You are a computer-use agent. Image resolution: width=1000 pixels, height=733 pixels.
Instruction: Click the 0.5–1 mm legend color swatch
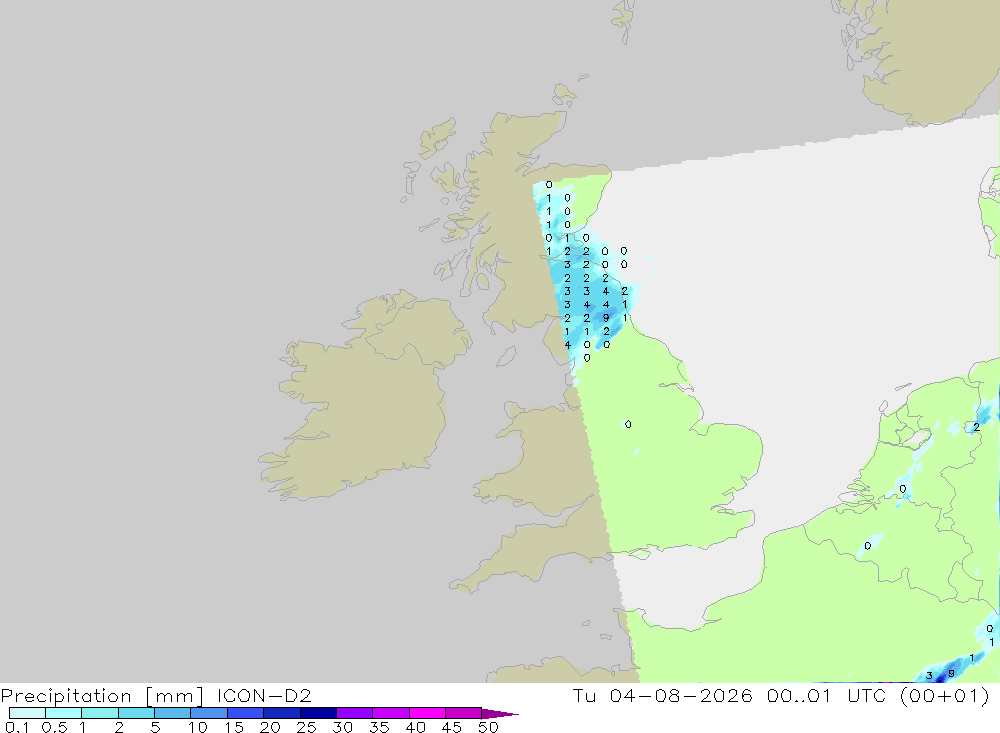coord(63,713)
